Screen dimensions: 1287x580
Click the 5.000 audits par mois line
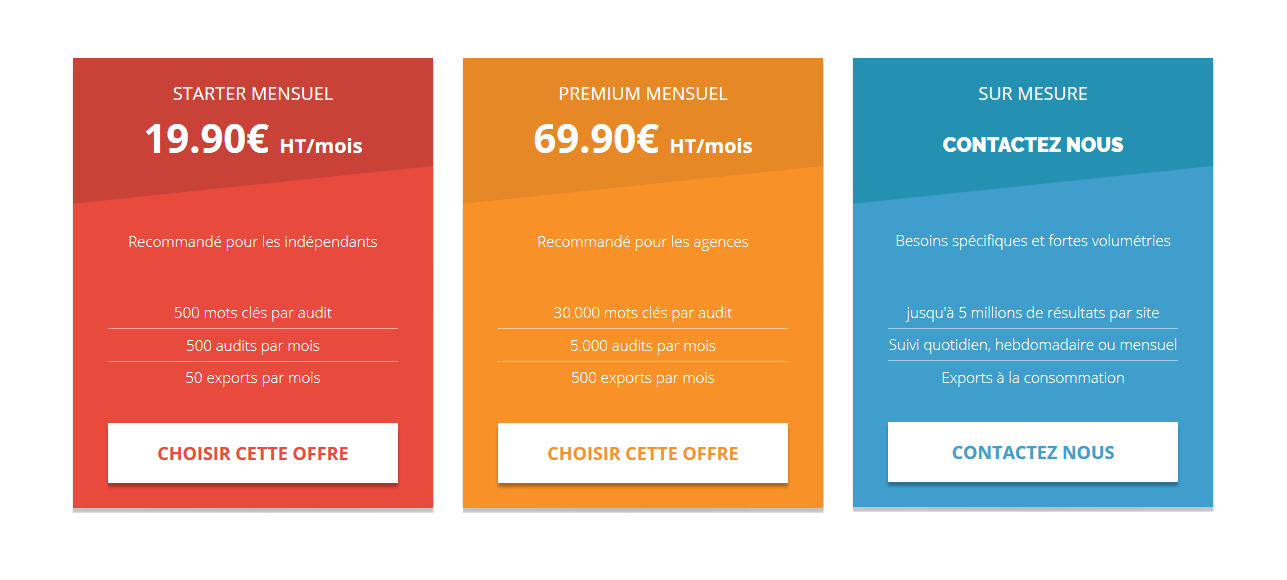pyautogui.click(x=643, y=346)
